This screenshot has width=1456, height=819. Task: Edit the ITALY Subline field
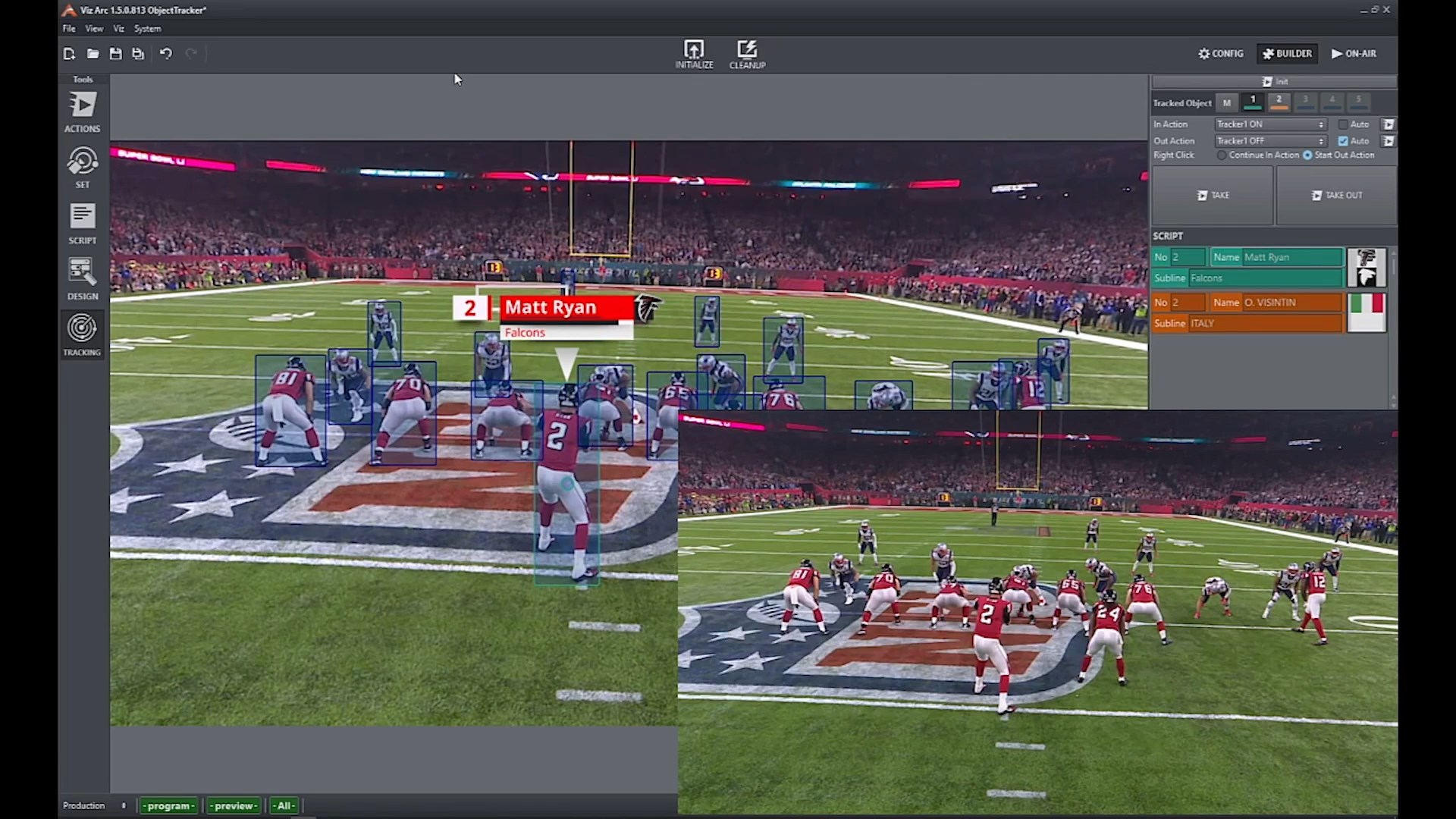click(x=1265, y=324)
